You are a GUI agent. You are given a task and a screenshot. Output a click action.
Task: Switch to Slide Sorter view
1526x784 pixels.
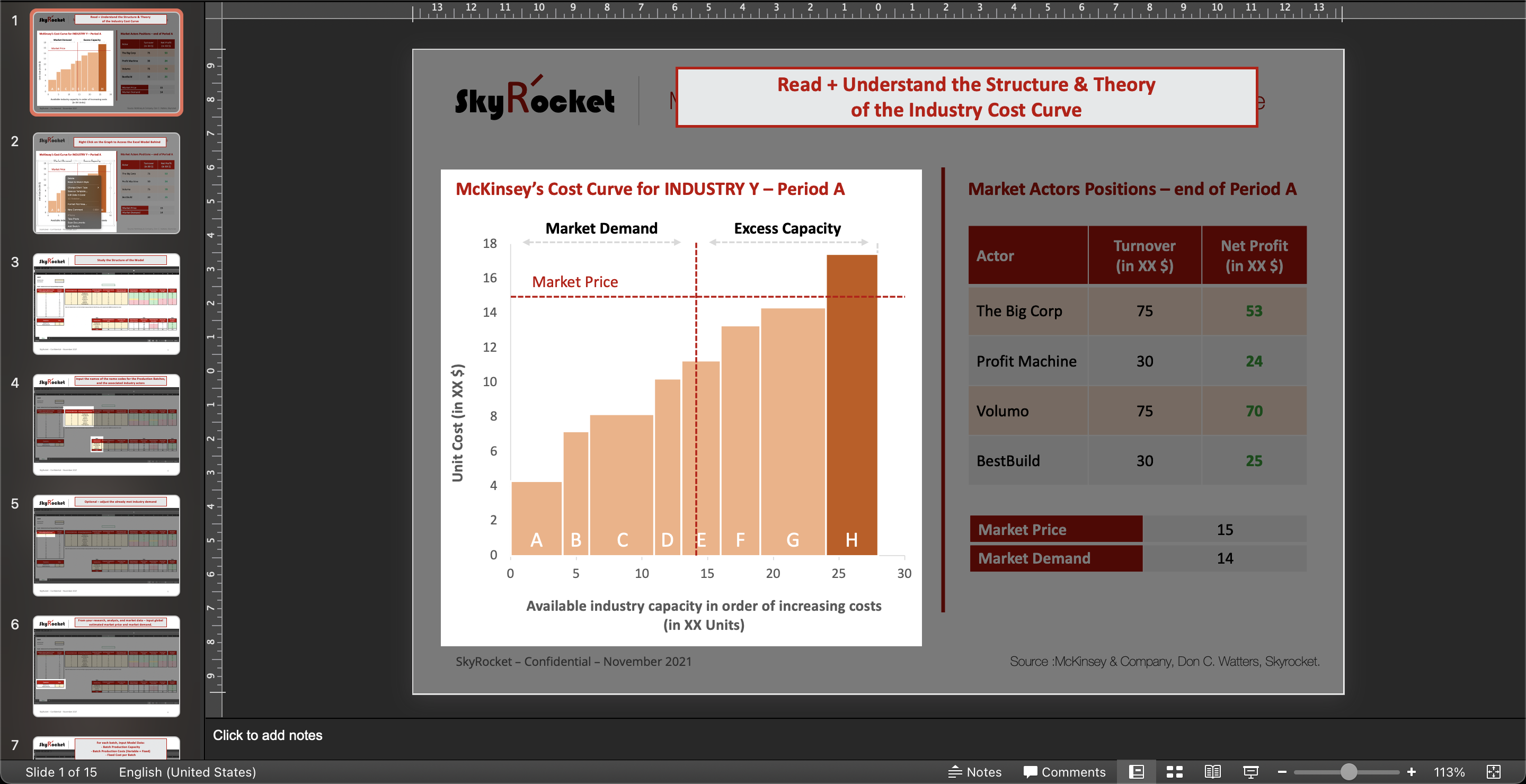pos(1174,772)
